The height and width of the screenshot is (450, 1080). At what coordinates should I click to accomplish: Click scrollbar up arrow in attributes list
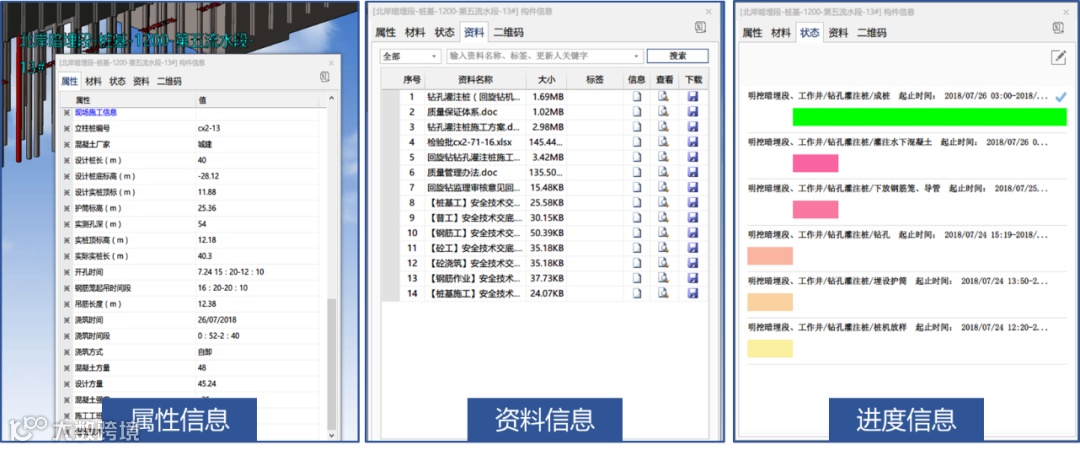[x=331, y=101]
